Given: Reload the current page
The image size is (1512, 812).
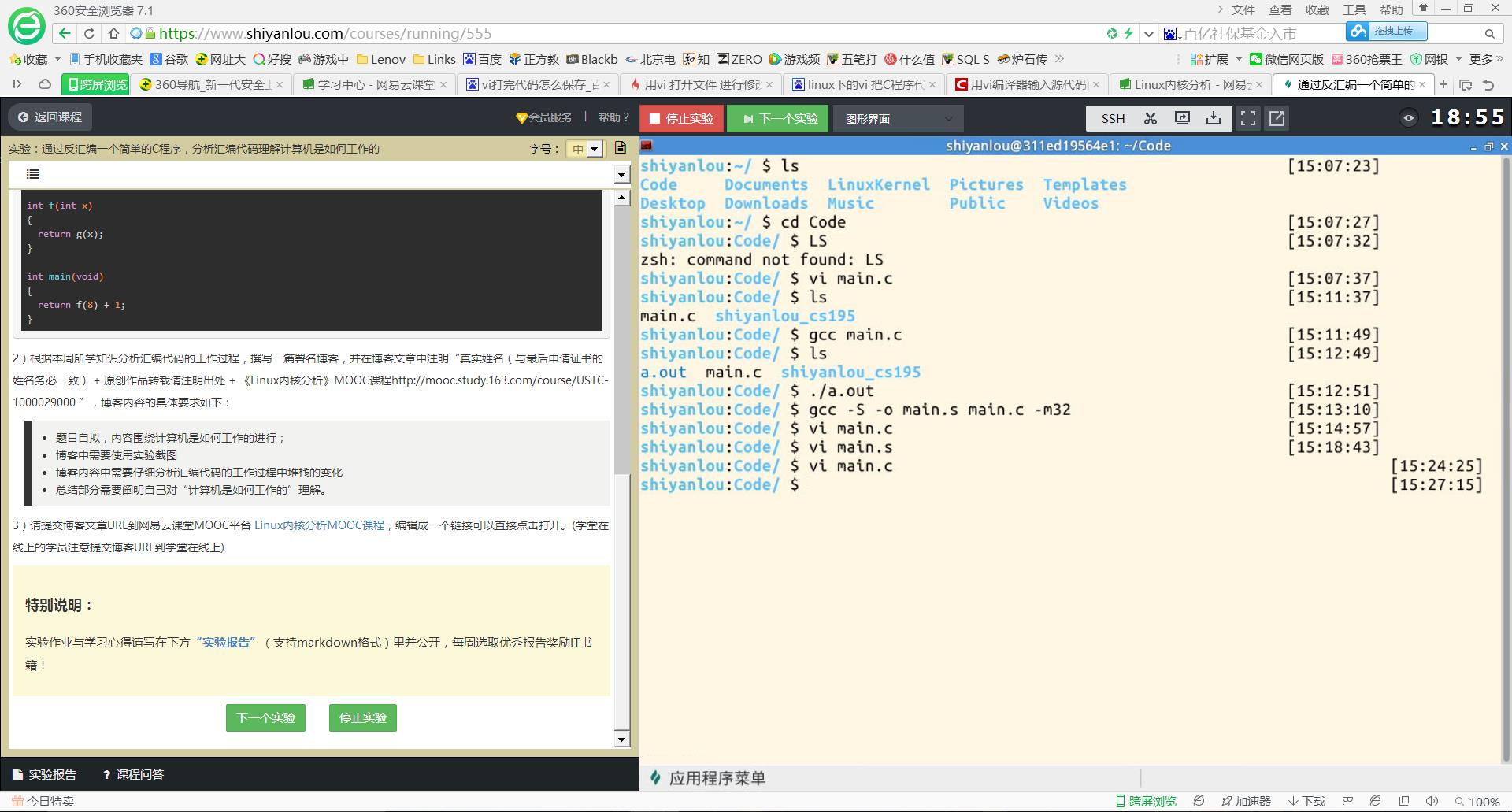Looking at the screenshot, I should click(89, 33).
